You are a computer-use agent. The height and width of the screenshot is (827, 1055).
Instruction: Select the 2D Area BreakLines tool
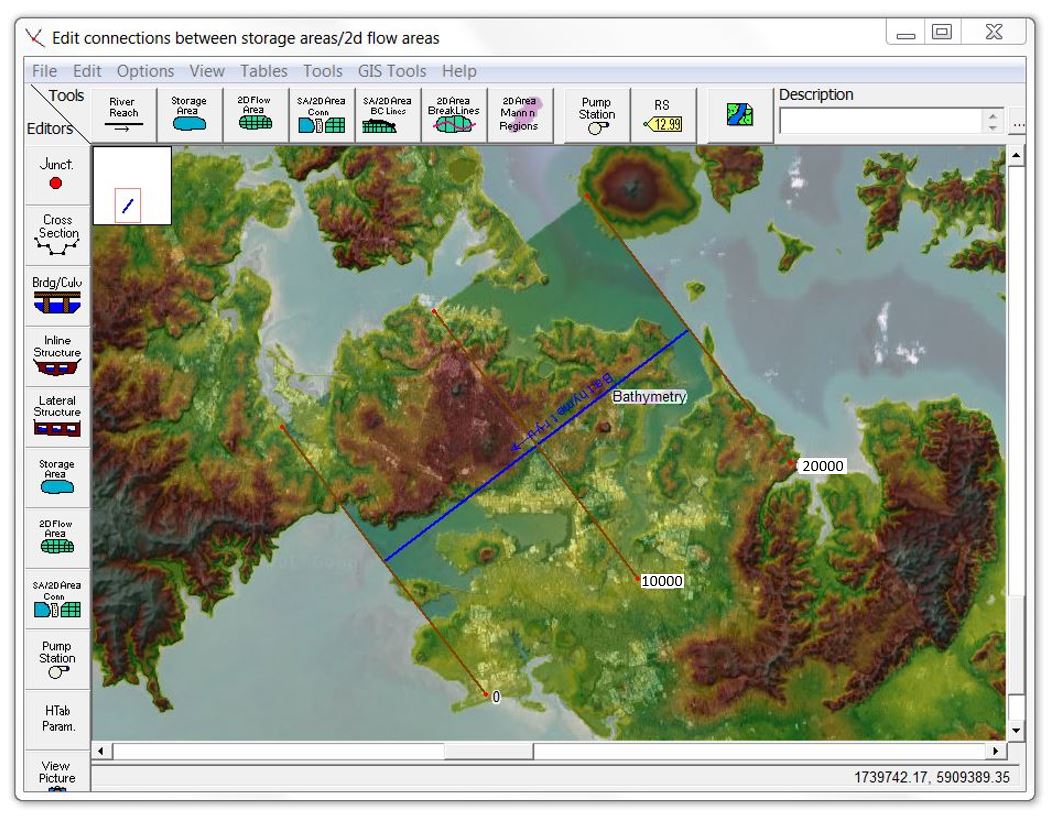[x=453, y=115]
